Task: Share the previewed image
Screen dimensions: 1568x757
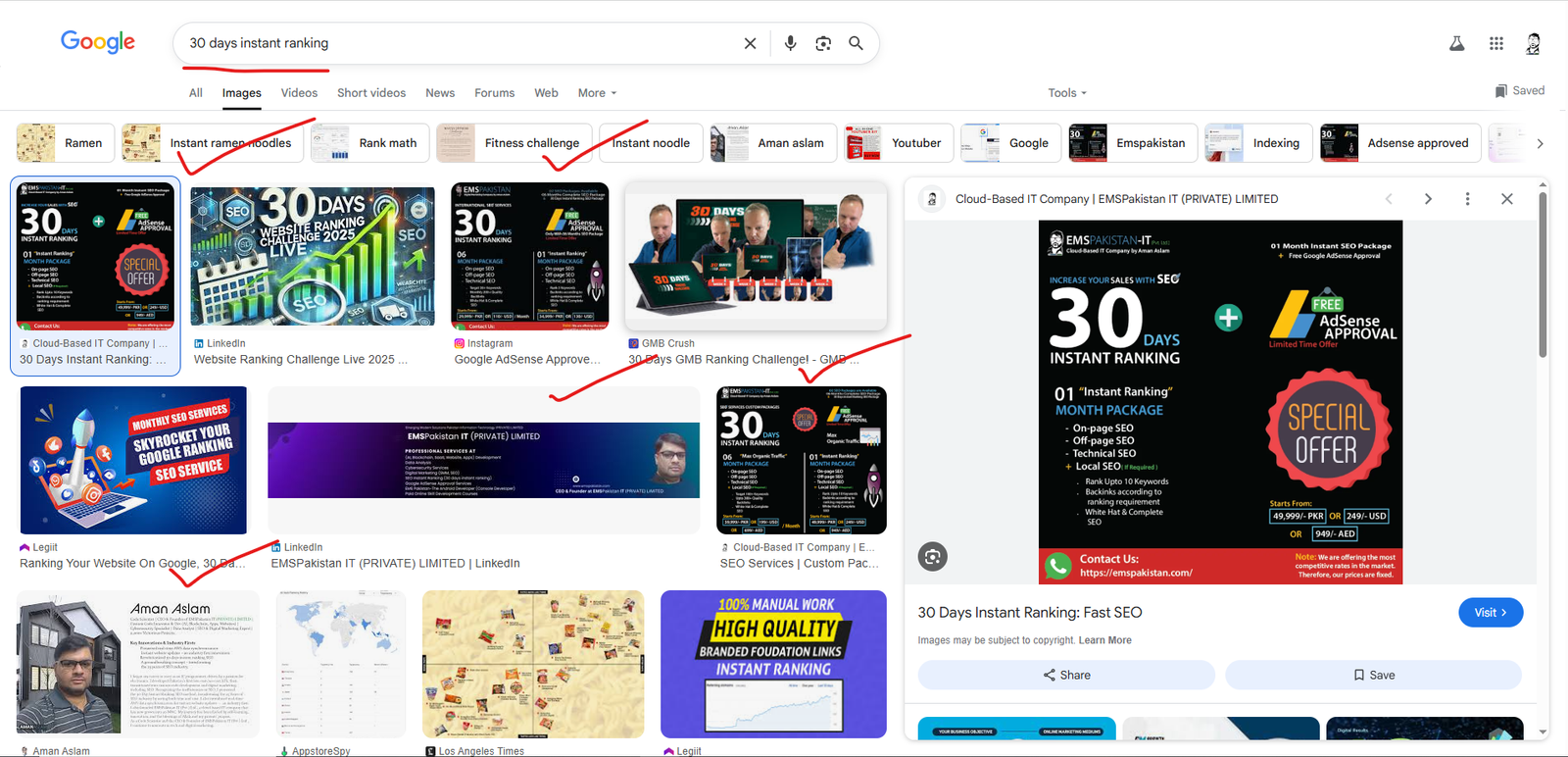Action: [x=1066, y=675]
